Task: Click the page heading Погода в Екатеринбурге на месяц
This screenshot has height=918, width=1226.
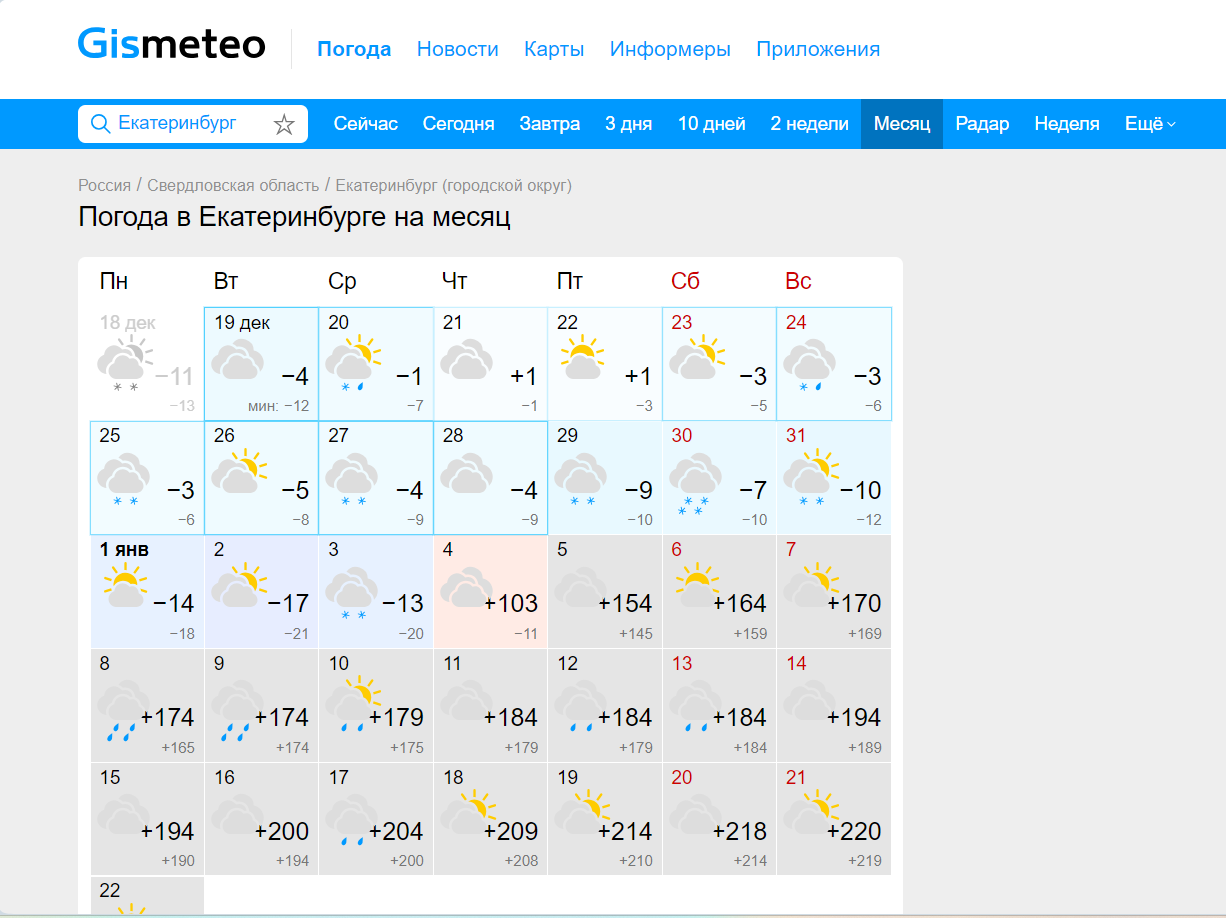Action: (x=295, y=217)
